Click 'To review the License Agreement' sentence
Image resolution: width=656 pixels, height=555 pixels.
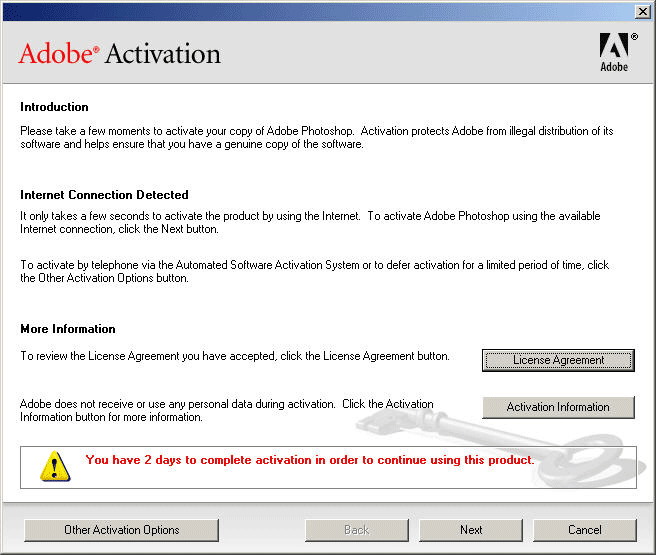[235, 356]
